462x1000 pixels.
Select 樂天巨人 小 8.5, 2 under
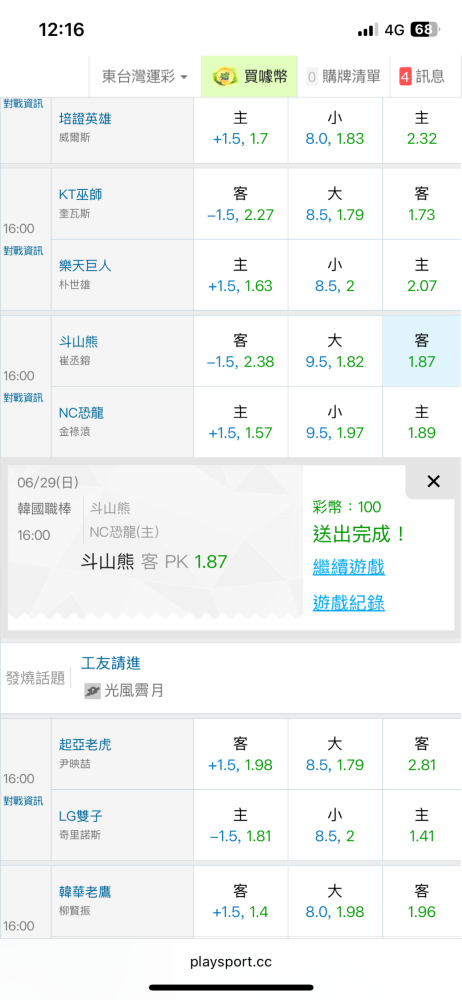point(335,275)
